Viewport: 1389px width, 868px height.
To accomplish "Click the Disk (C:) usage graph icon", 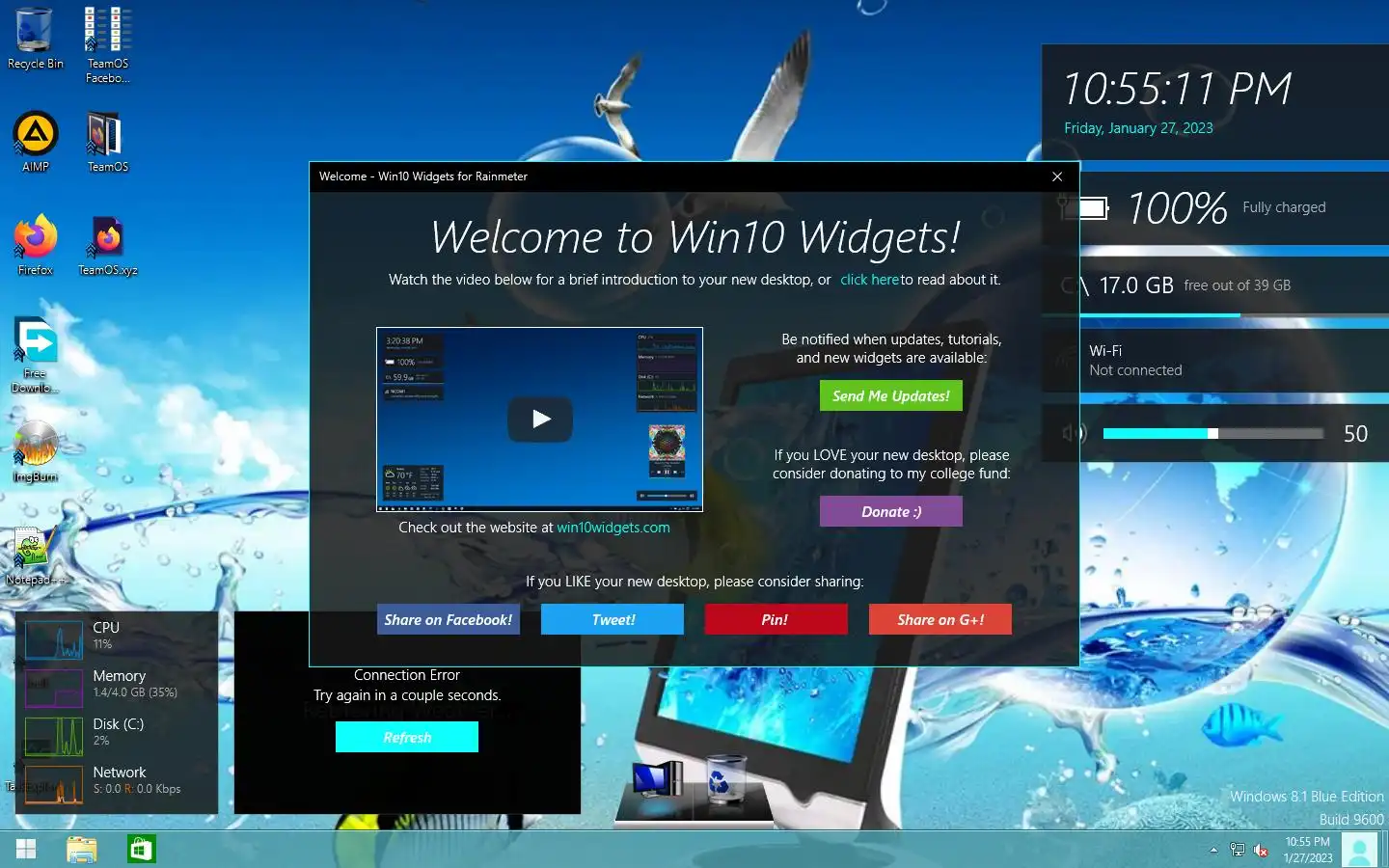I will tap(54, 736).
